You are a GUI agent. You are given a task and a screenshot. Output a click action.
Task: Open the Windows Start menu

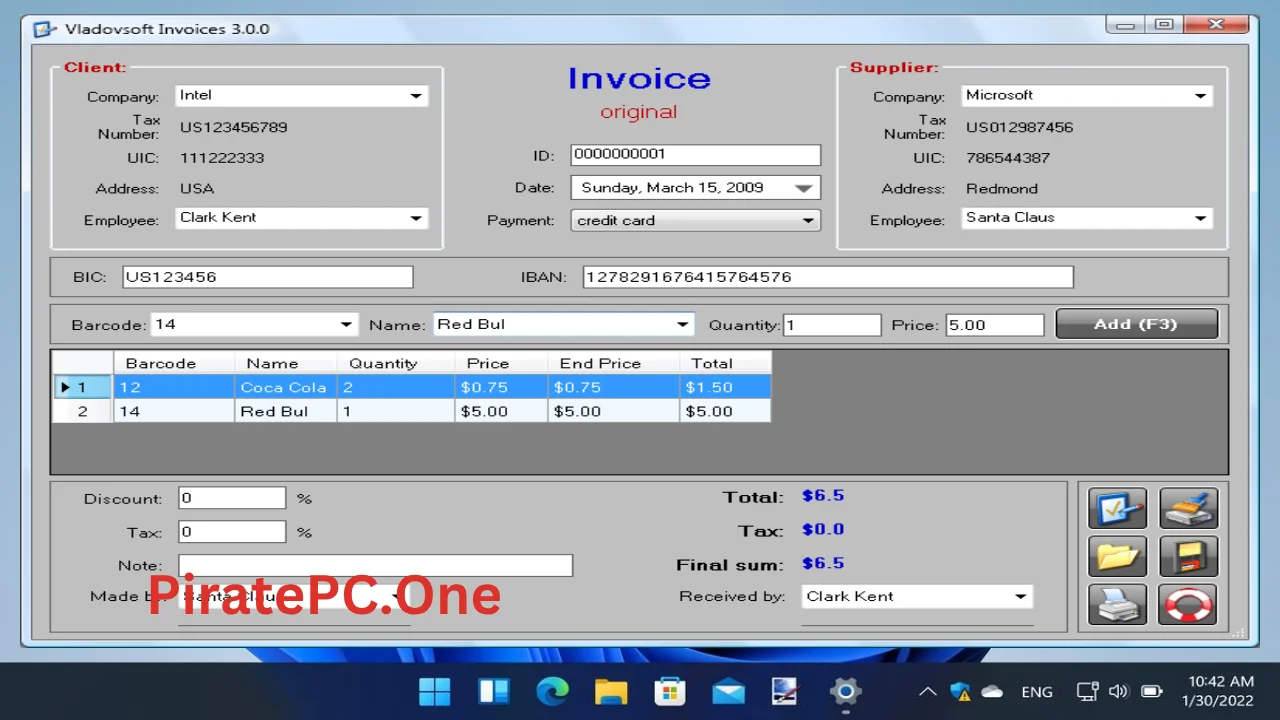pyautogui.click(x=435, y=691)
